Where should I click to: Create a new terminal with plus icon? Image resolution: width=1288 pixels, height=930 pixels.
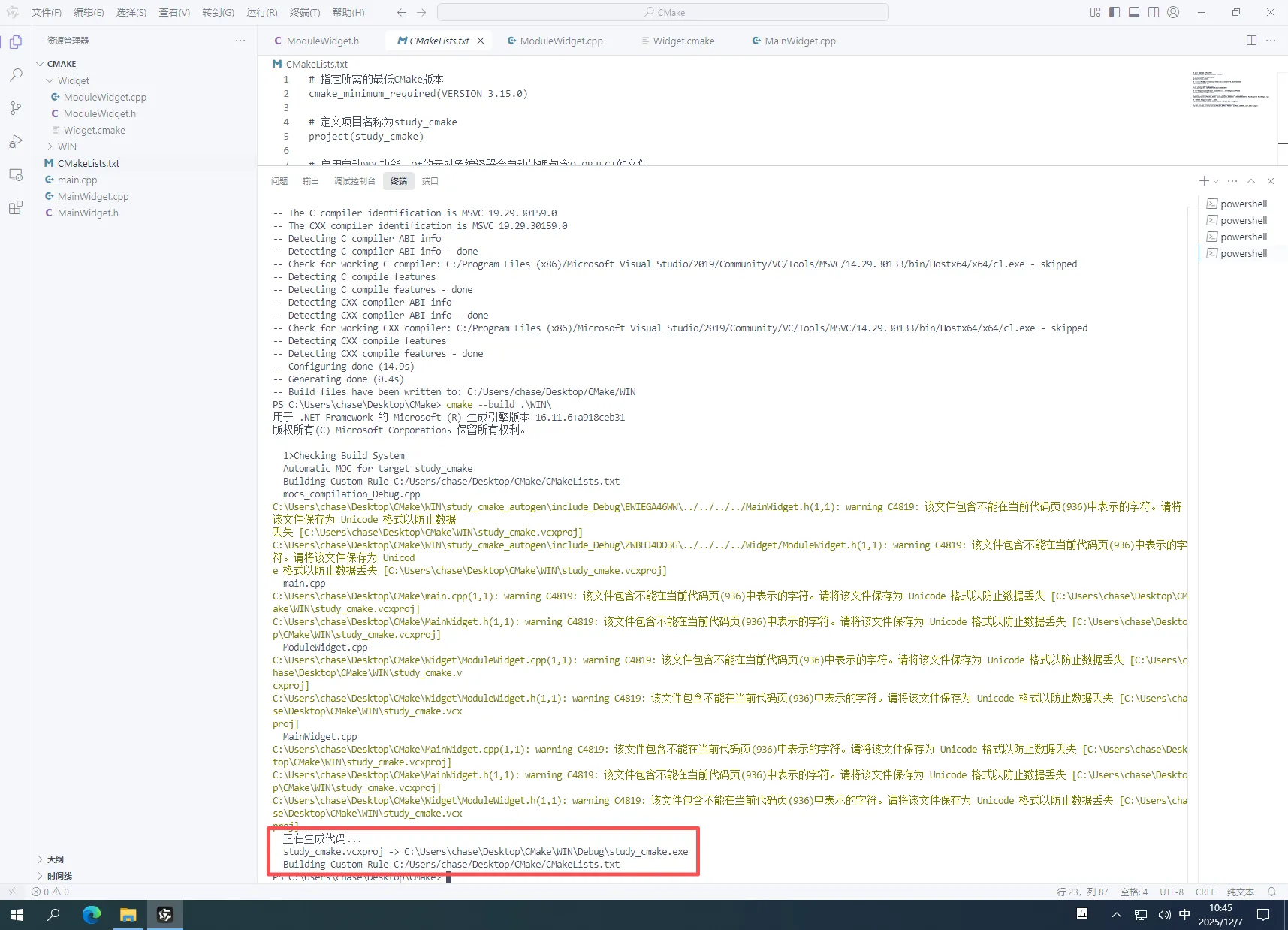(x=1204, y=181)
